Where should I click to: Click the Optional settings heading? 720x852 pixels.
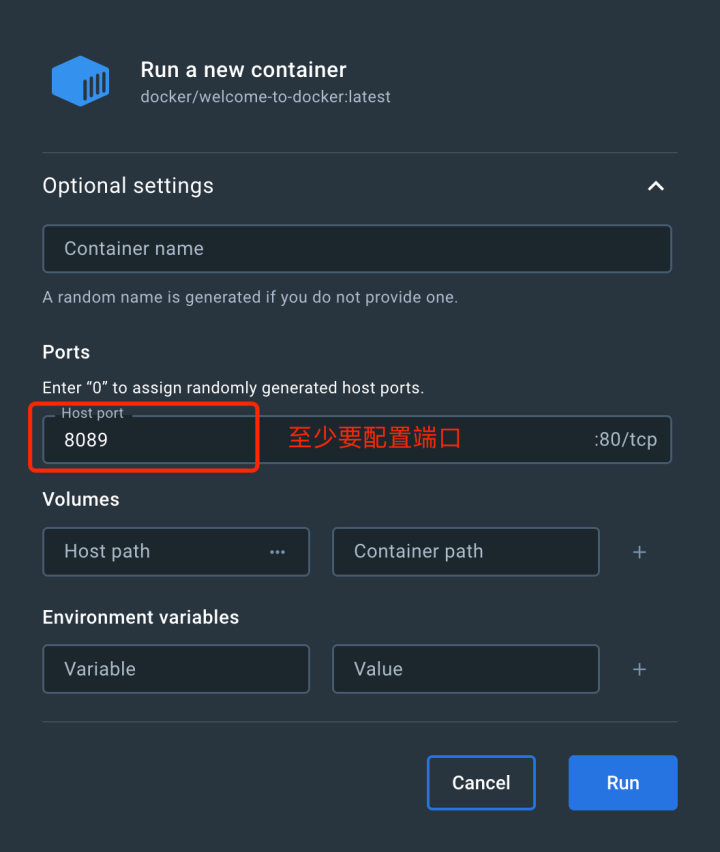pyautogui.click(x=128, y=186)
